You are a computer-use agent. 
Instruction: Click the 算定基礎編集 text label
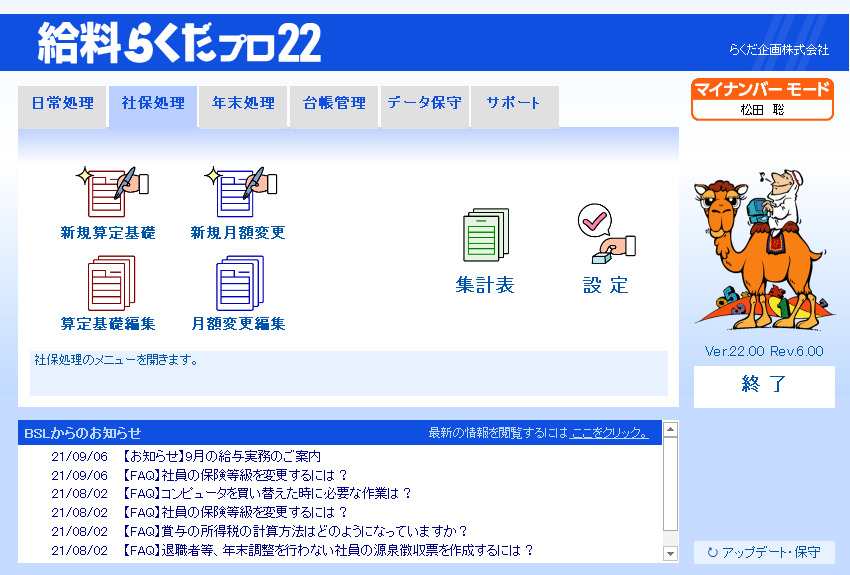tap(108, 324)
